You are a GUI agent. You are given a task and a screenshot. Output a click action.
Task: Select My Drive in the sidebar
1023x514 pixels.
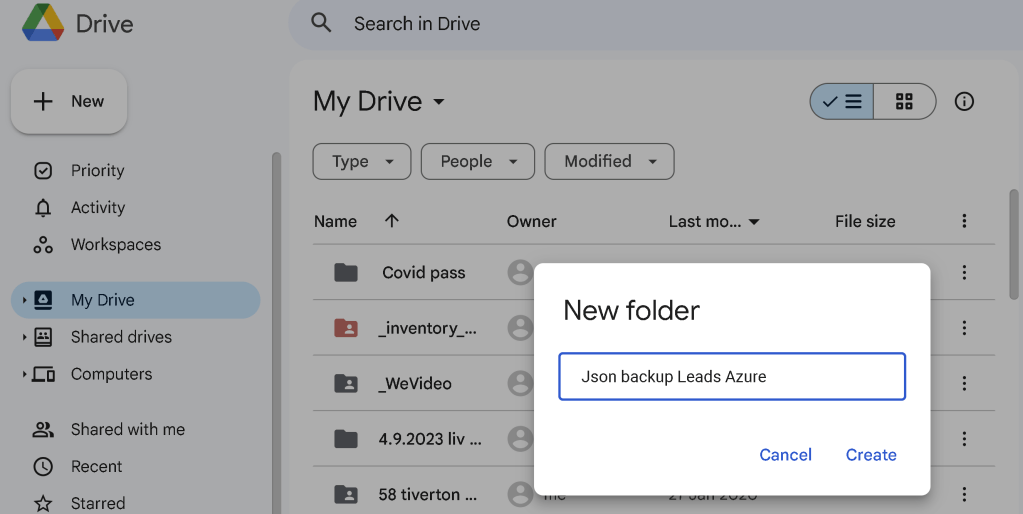pyautogui.click(x=136, y=300)
